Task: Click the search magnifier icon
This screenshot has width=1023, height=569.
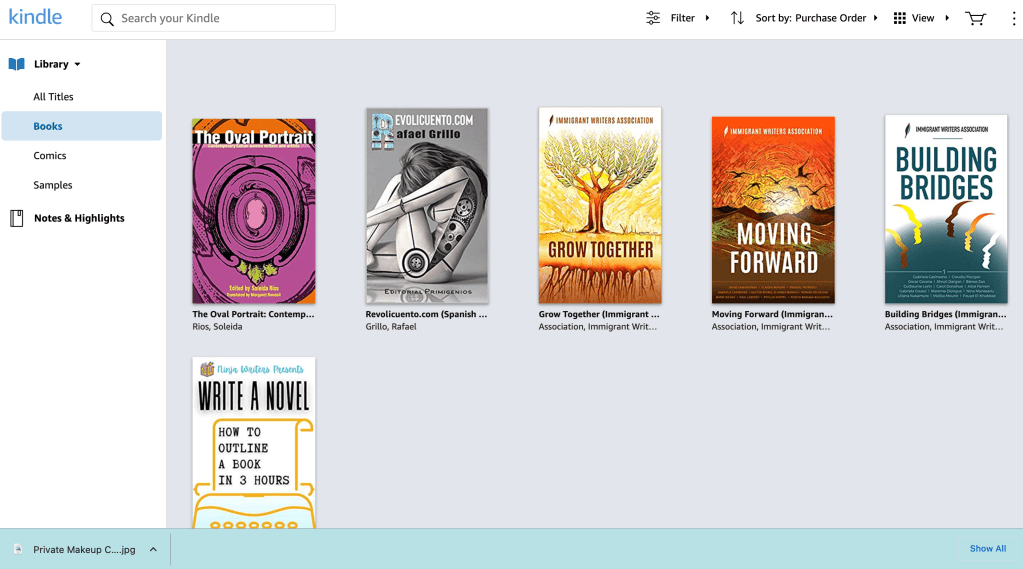Action: (107, 18)
